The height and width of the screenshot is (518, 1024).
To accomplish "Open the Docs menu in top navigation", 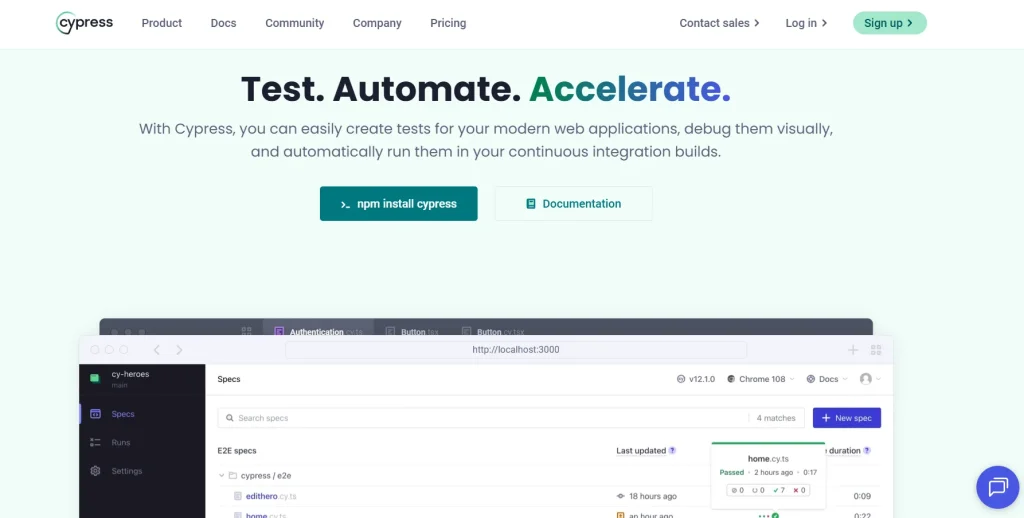I will 223,23.
